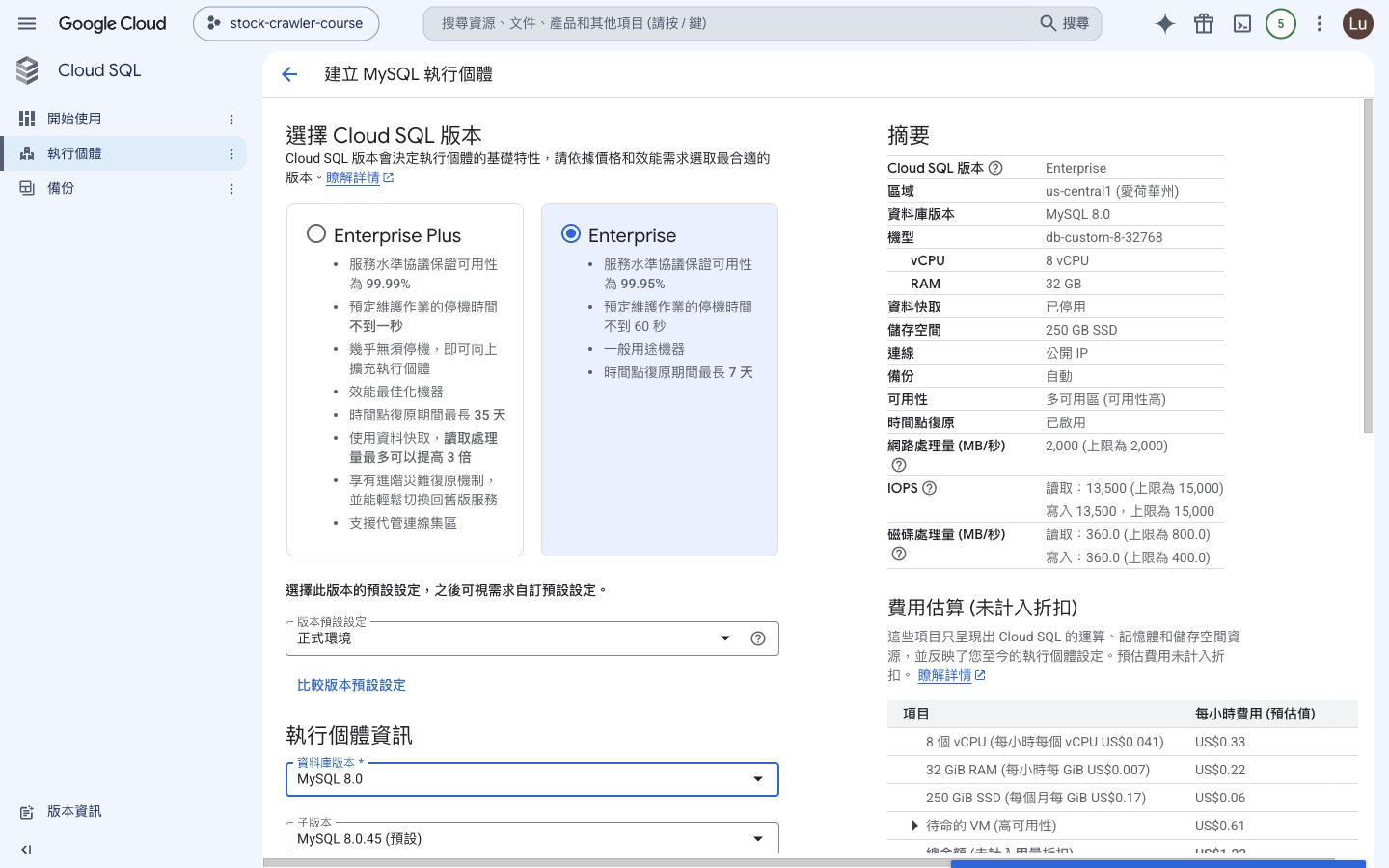
Task: Click the 搜尋 search button
Action: click(1065, 23)
